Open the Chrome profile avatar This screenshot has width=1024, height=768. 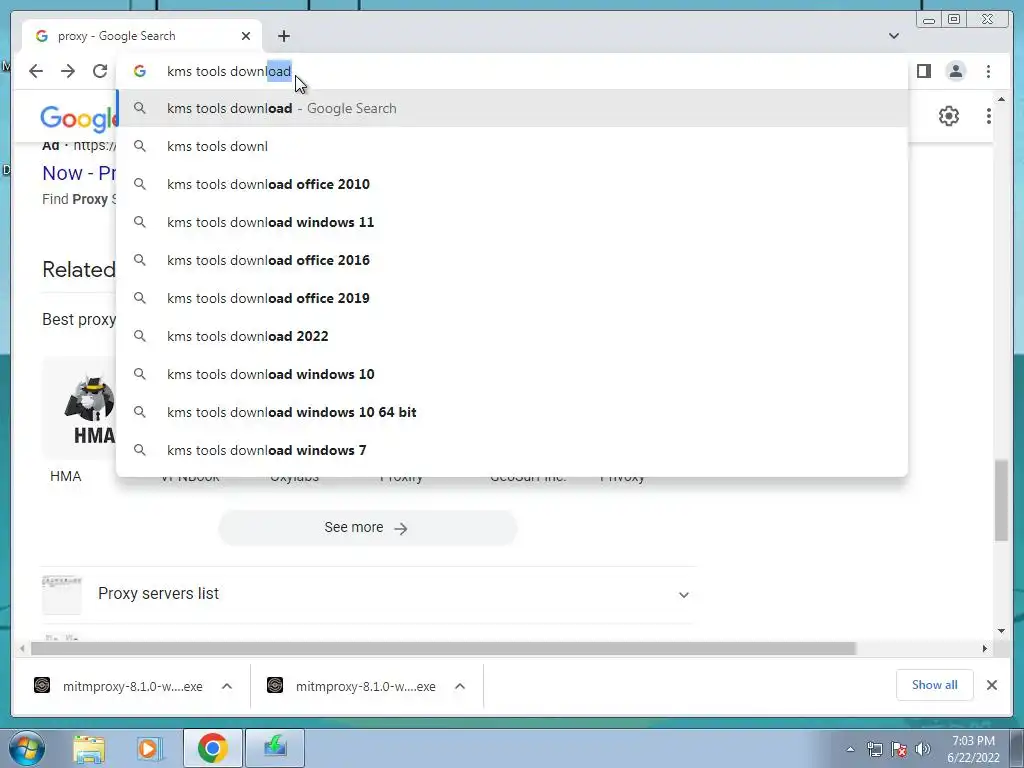pos(955,71)
